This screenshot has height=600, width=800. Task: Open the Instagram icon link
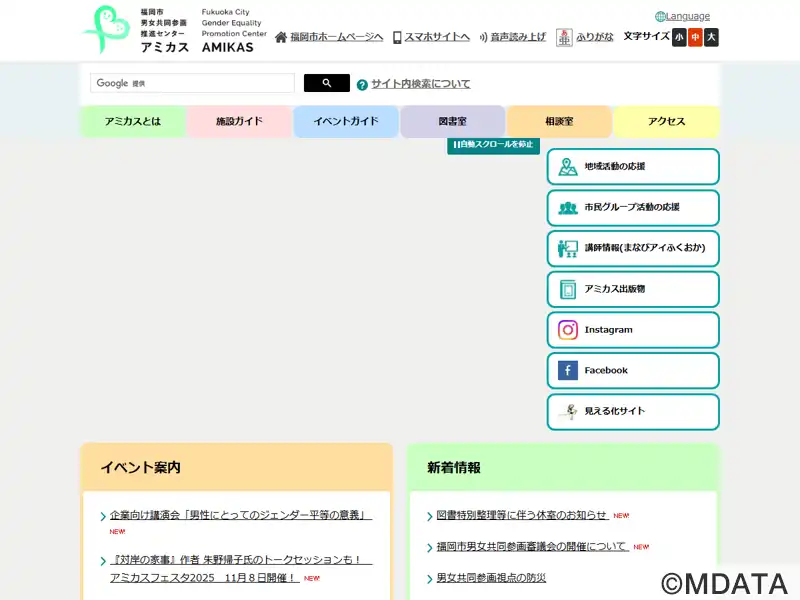pos(568,330)
